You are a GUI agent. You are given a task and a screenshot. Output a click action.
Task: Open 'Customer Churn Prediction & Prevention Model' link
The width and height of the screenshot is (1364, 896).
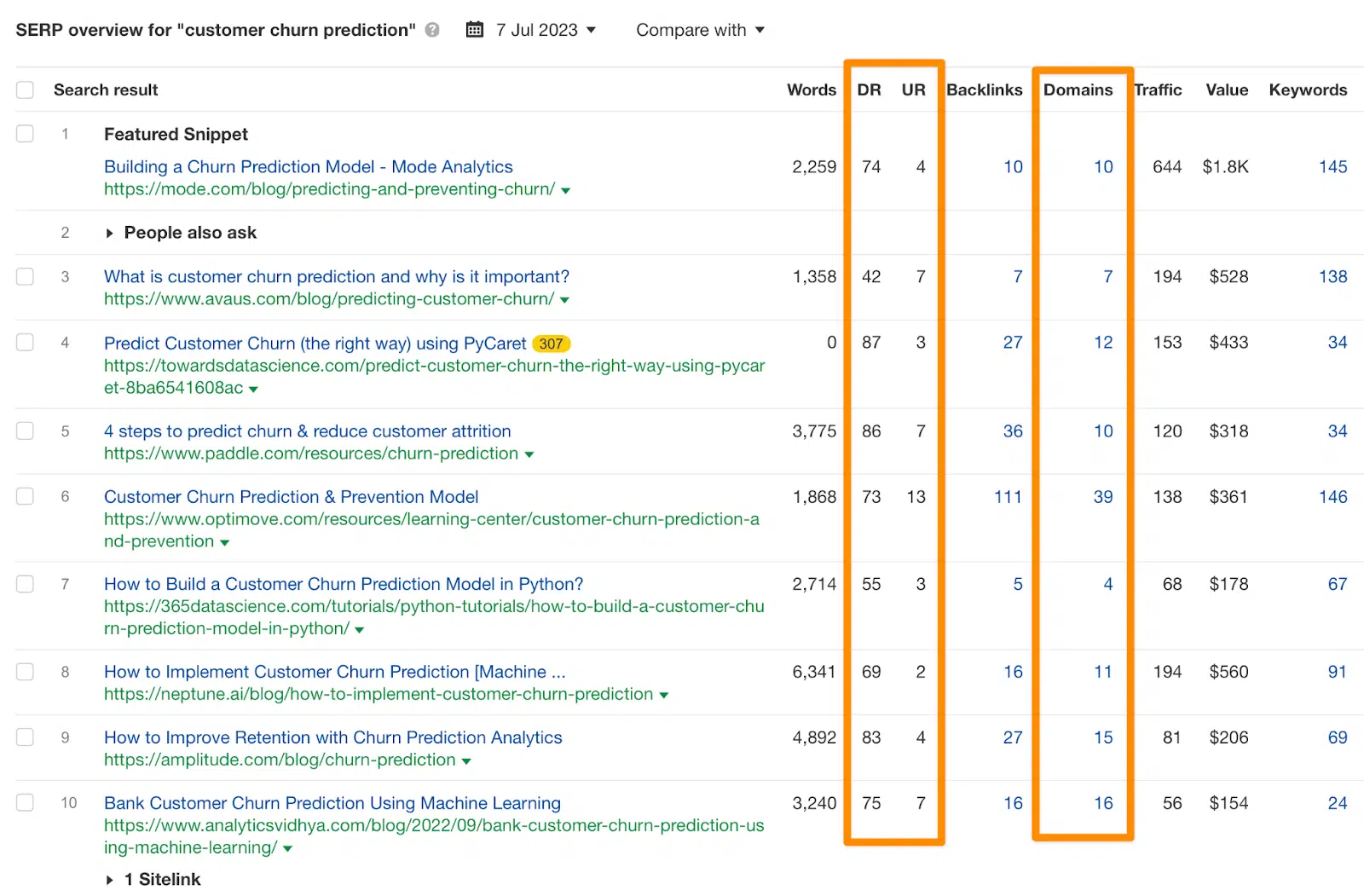pos(291,497)
